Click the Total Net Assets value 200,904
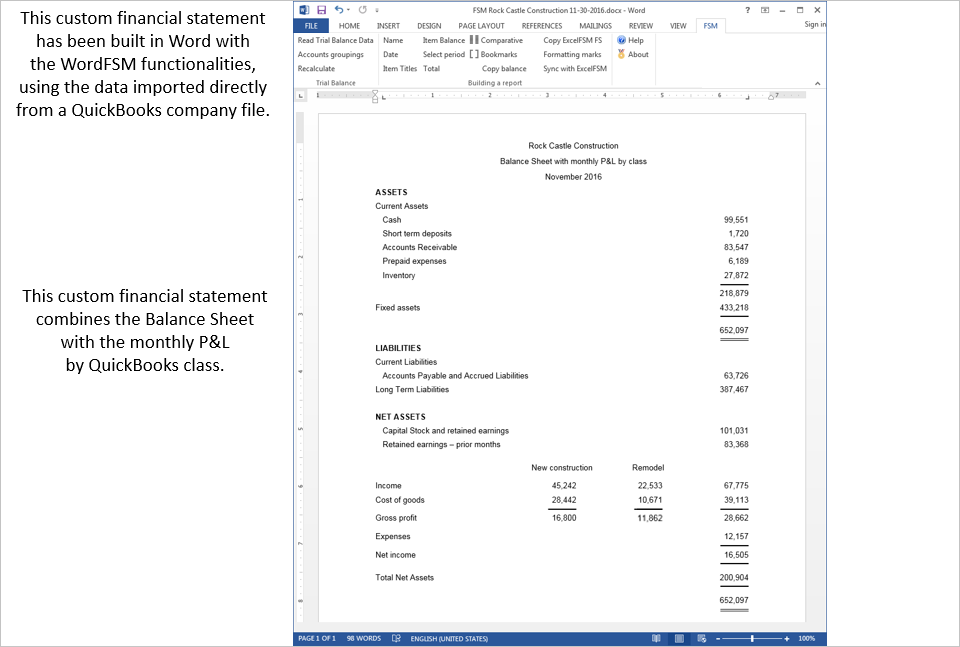Screen dimensions: 960x647 click(734, 578)
